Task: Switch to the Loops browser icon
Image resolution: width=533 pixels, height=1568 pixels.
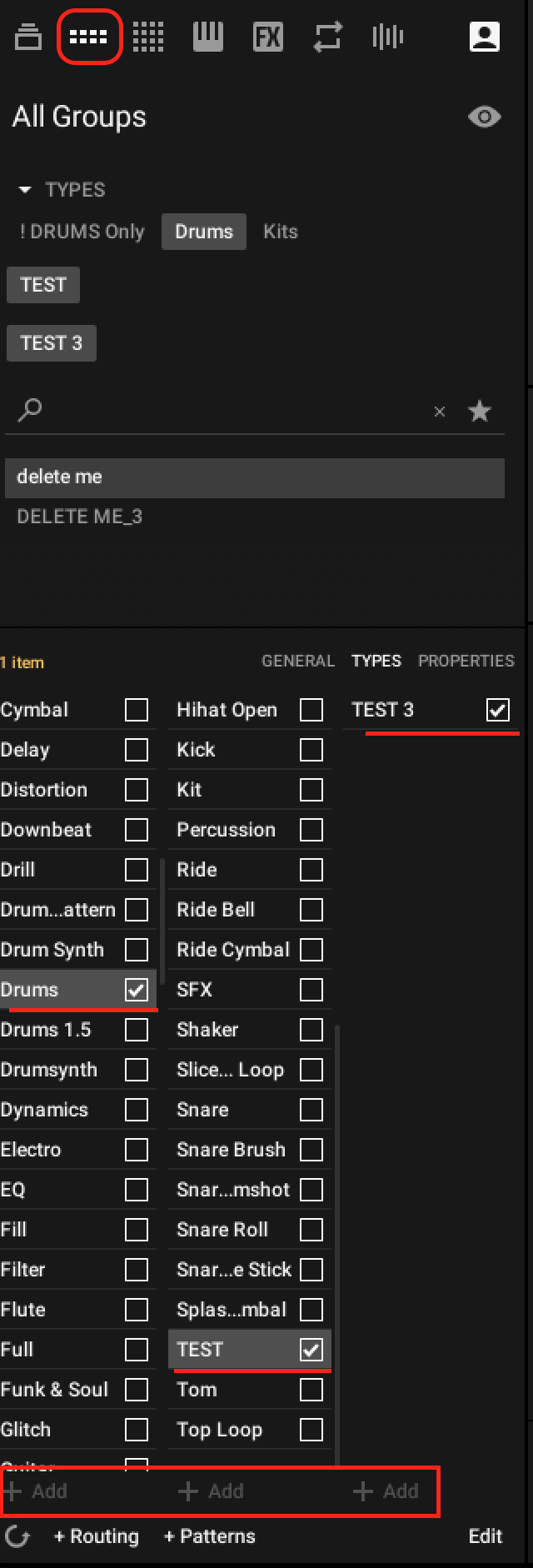Action: (x=327, y=37)
